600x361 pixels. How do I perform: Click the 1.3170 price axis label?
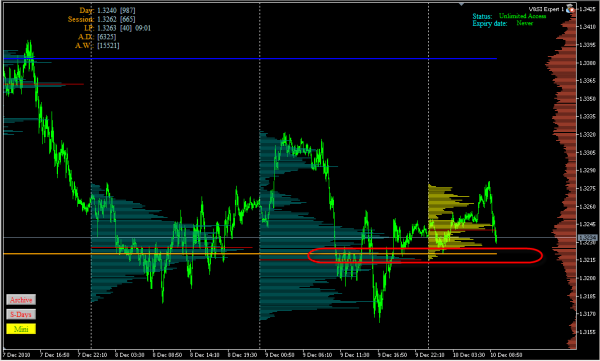pyautogui.click(x=589, y=314)
